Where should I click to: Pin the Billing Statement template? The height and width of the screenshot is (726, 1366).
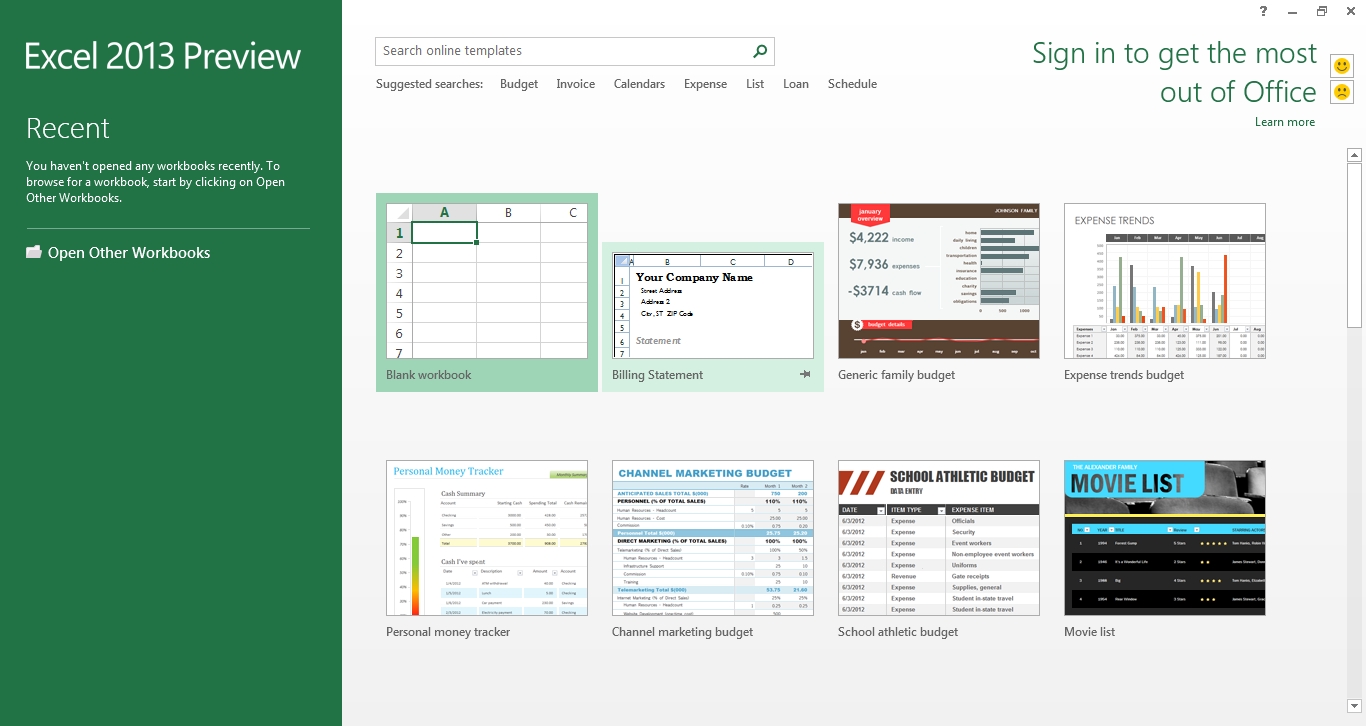tap(805, 375)
